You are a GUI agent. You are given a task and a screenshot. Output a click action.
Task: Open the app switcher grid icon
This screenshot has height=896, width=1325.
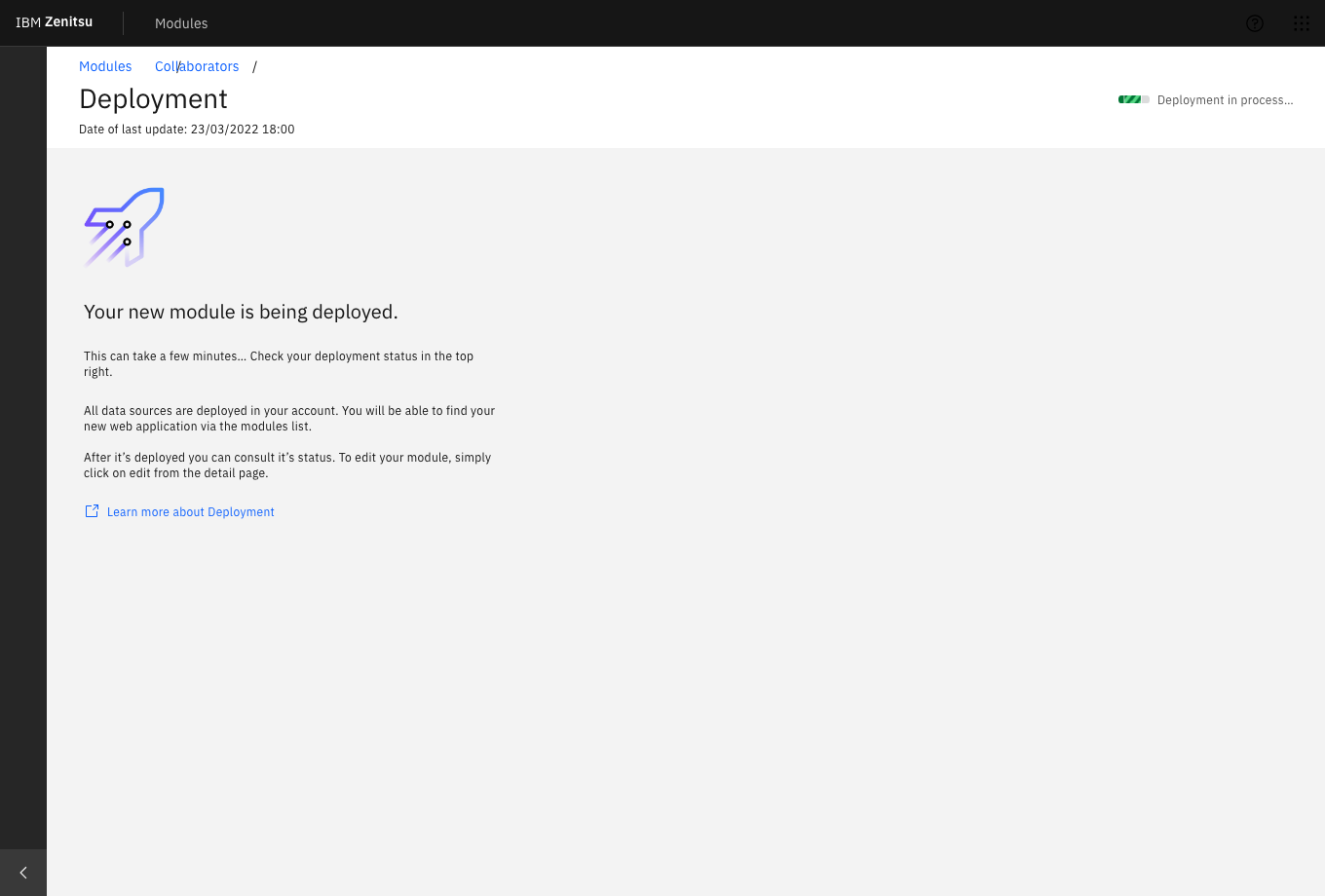tap(1302, 23)
